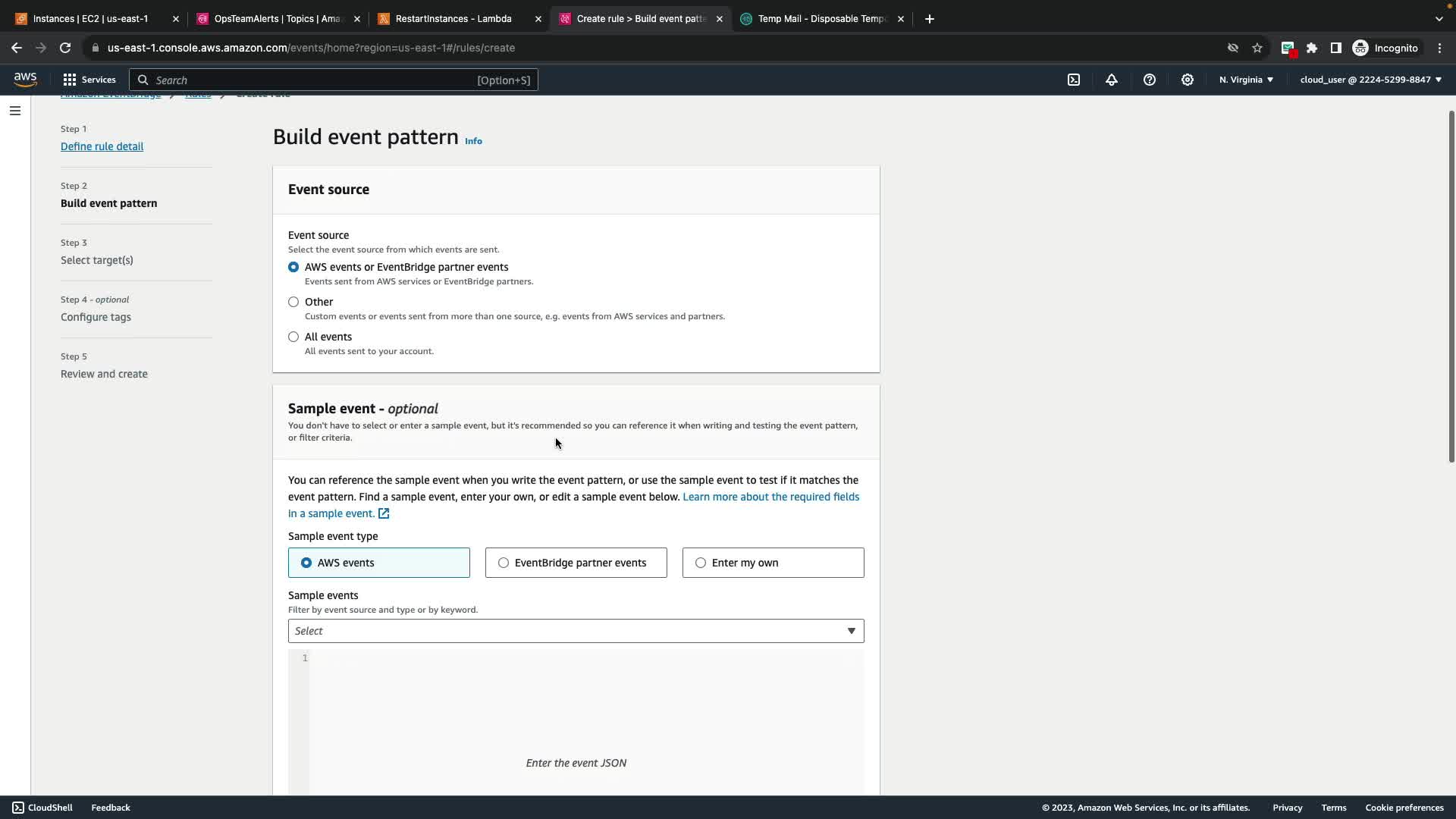Switch to the RestartInstances Lambda tab
The image size is (1456, 819).
coord(453,19)
